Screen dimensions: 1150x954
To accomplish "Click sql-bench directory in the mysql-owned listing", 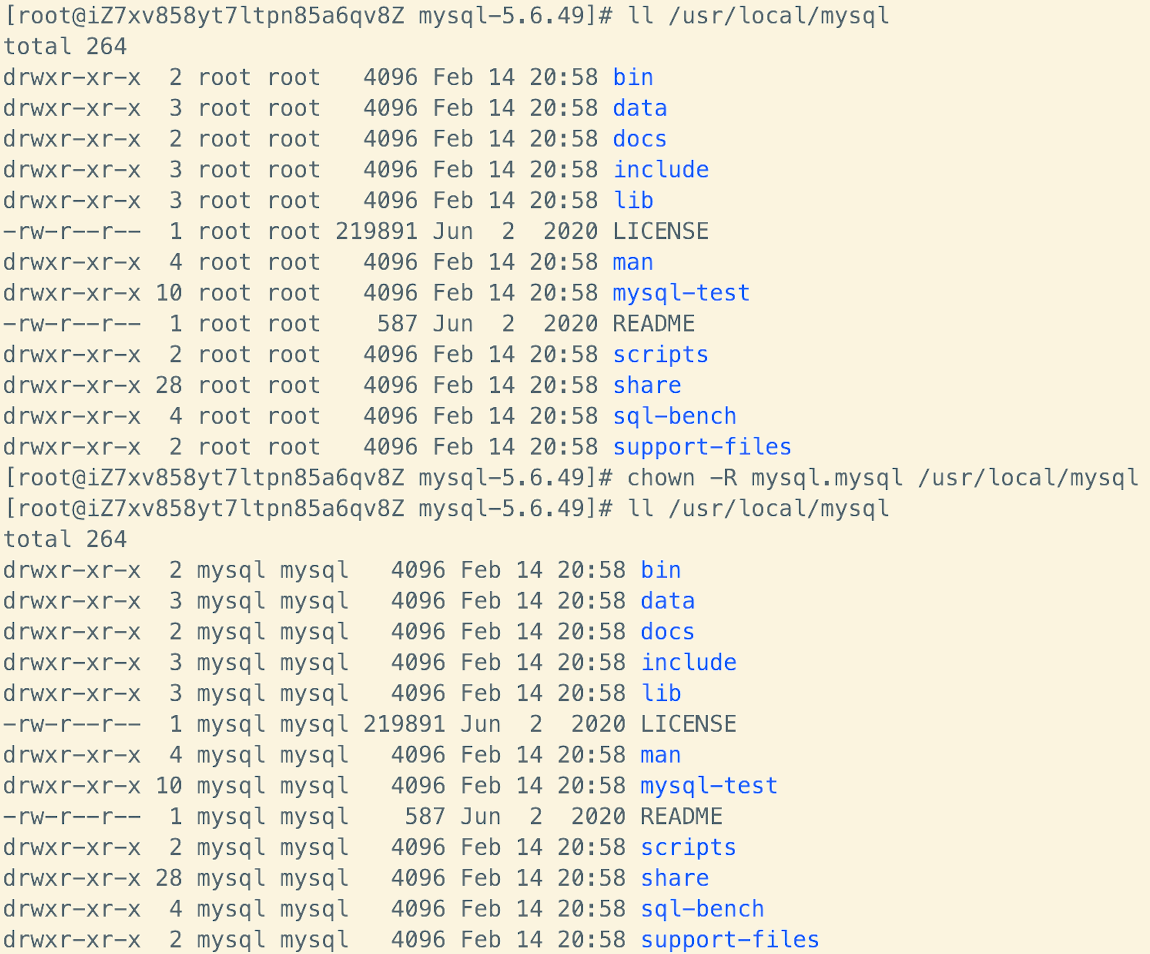I will pos(702,908).
